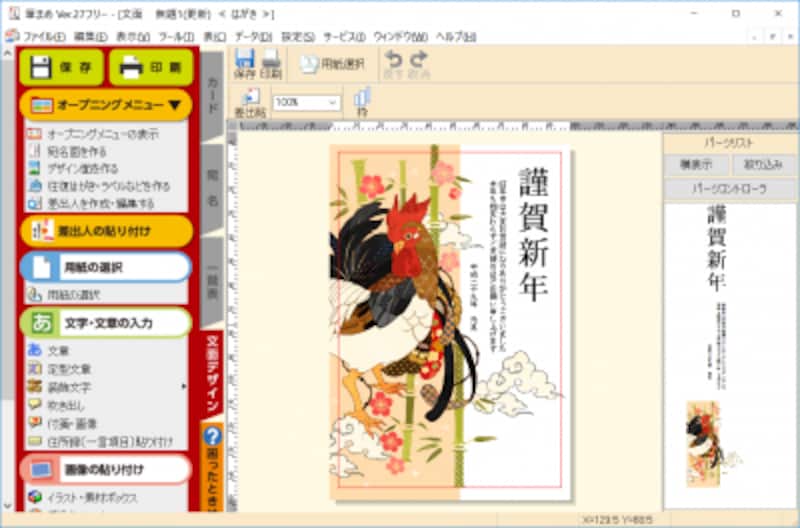Screen dimensions: 800x528
Task: Click the パーツコントローラ button
Action: pos(730,189)
